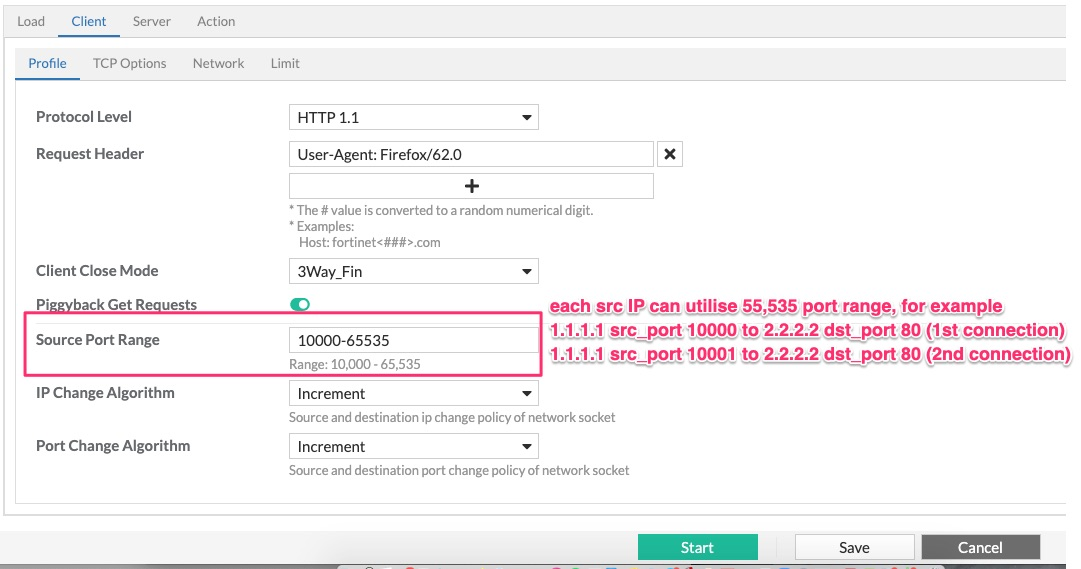Add a new request header row

[x=471, y=186]
